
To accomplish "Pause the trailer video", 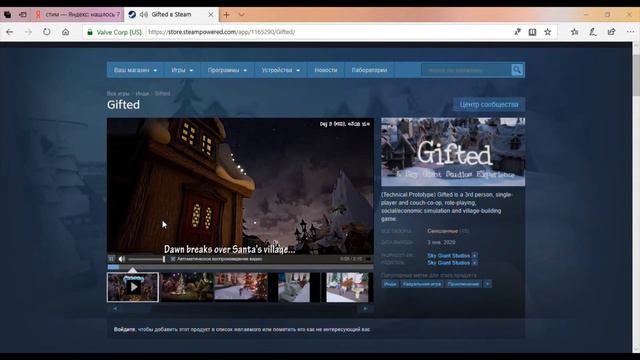I will pos(111,259).
